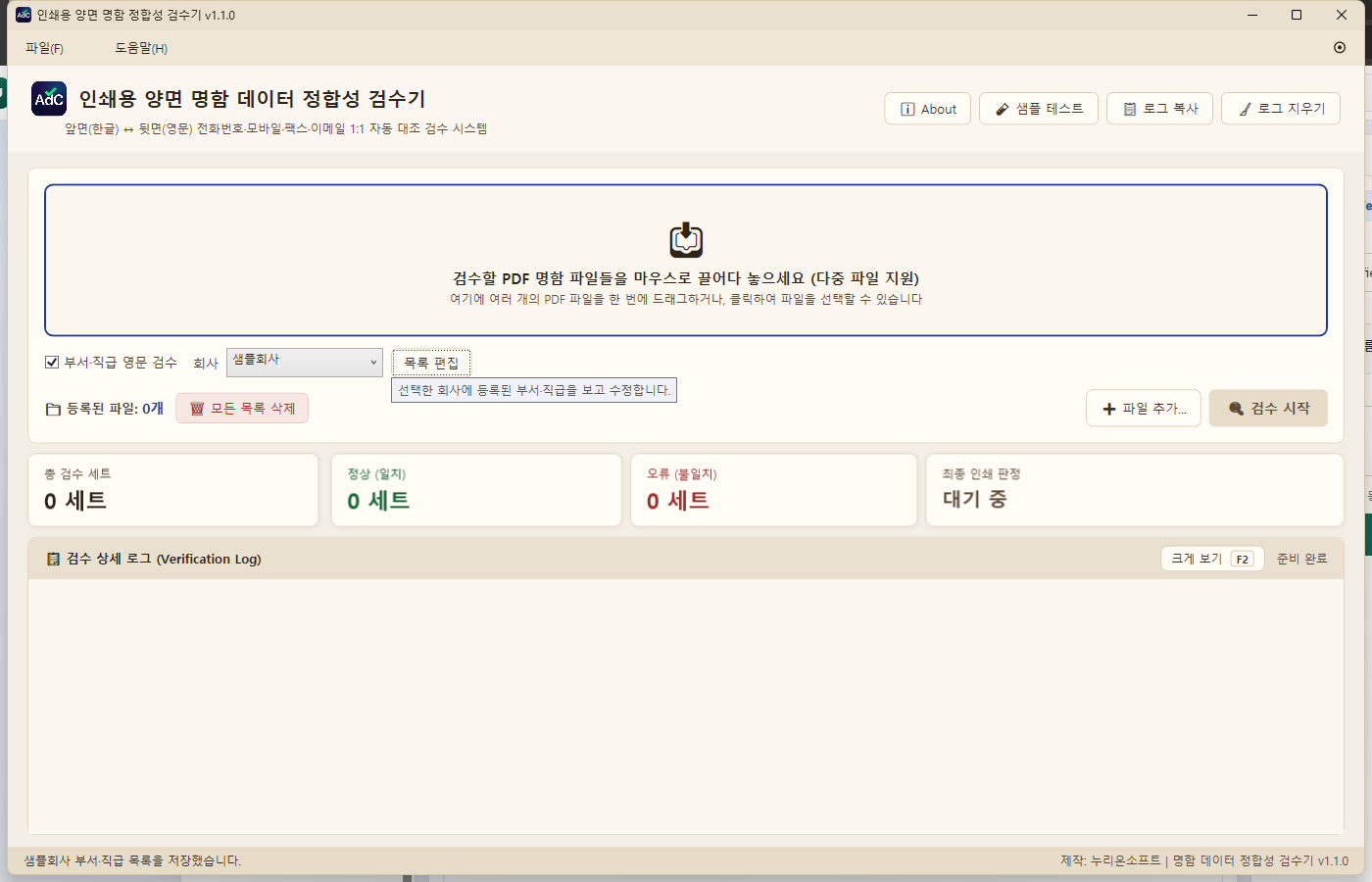Click the clipboard icon next to 검수 상세 로그

tap(54, 560)
